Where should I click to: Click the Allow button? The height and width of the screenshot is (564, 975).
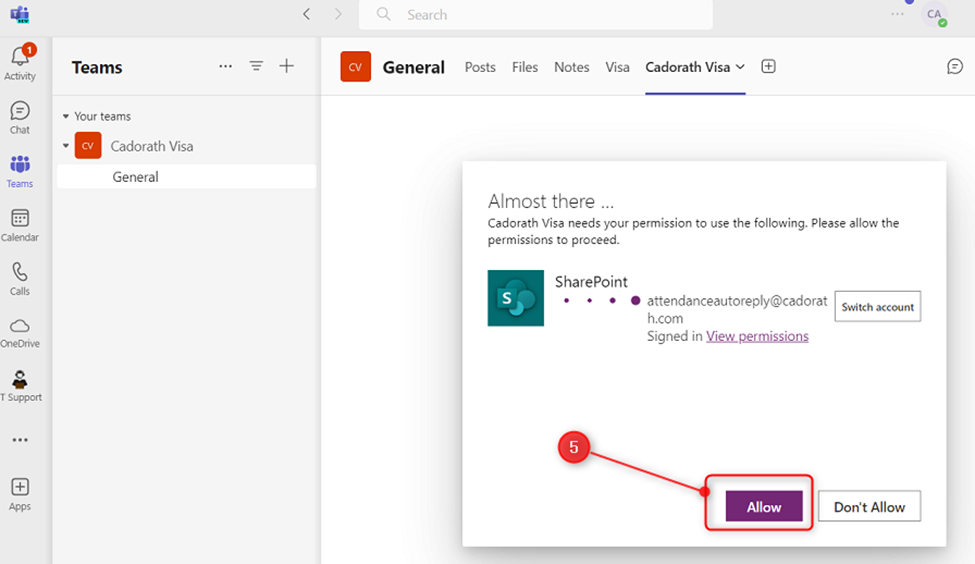[764, 507]
